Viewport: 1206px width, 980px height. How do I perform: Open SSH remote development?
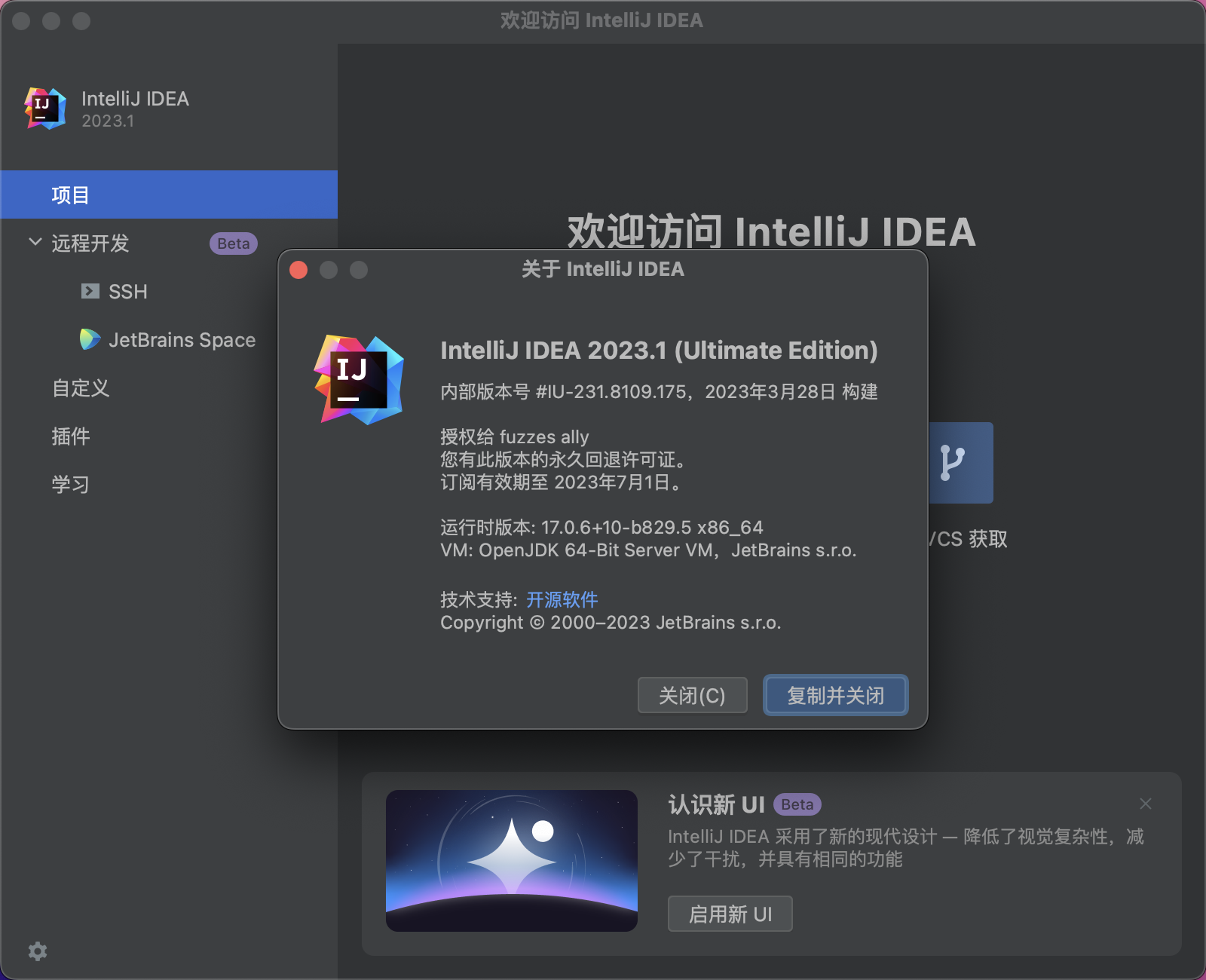(128, 292)
